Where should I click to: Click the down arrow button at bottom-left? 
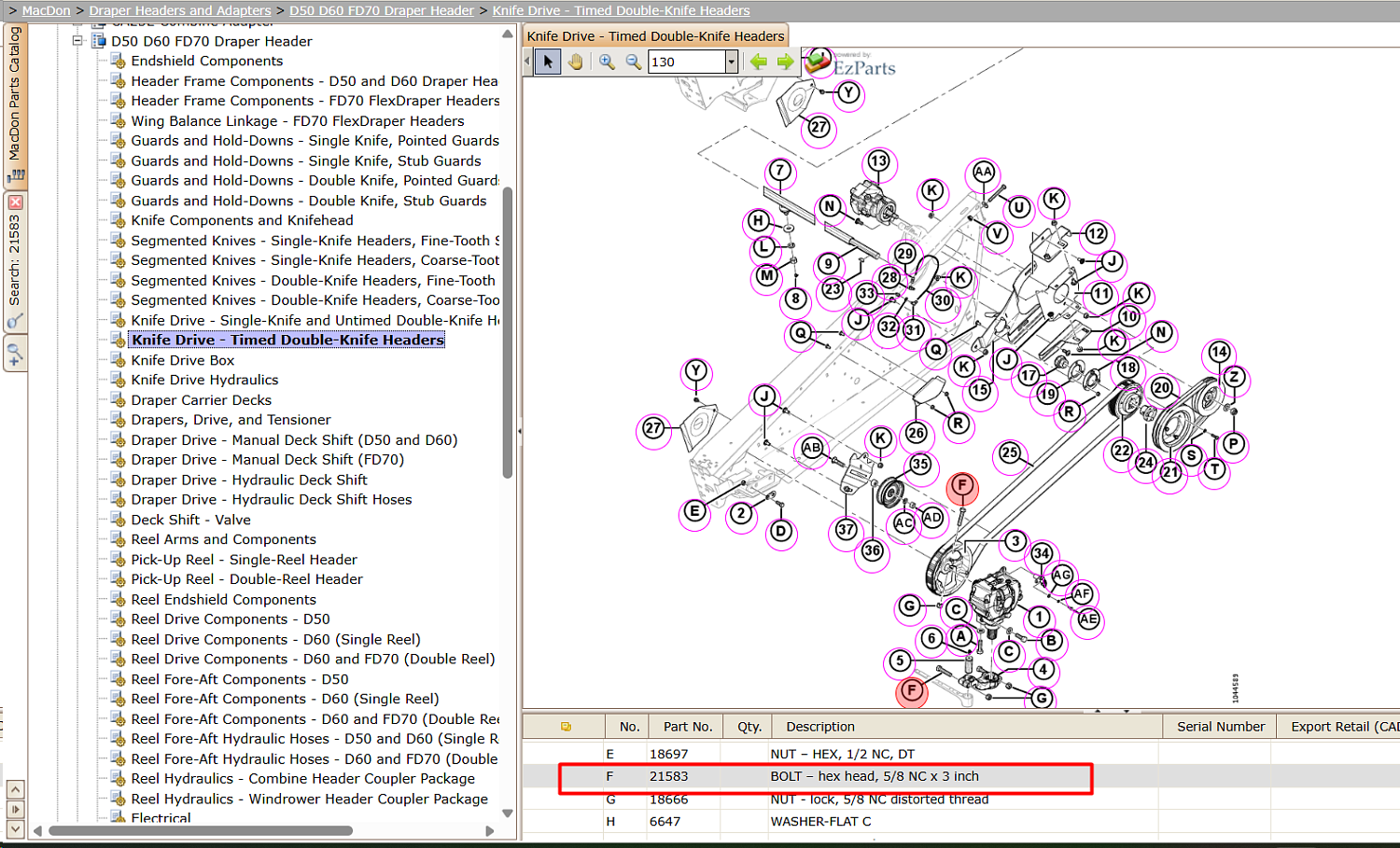[x=15, y=828]
